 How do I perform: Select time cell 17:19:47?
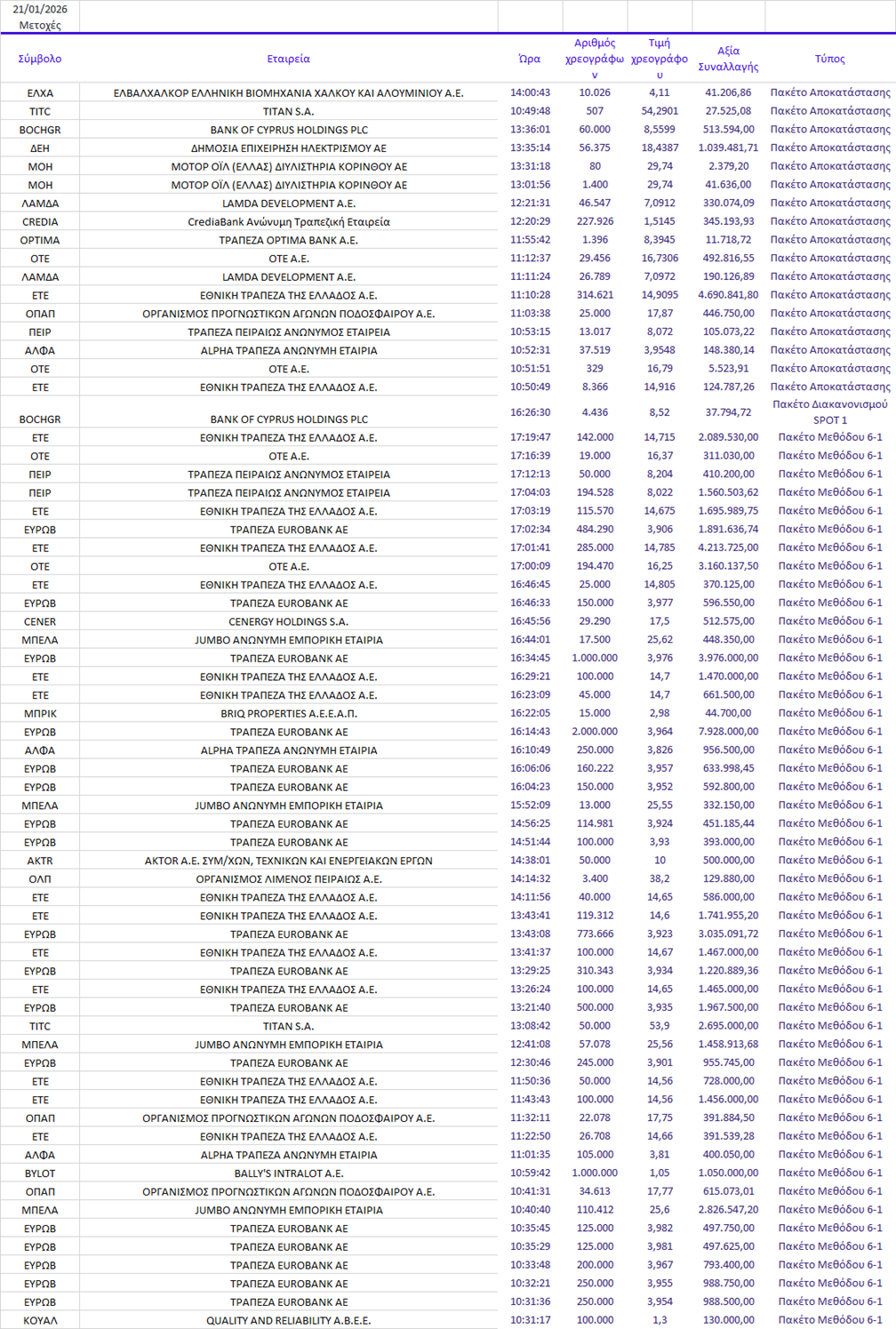(530, 437)
